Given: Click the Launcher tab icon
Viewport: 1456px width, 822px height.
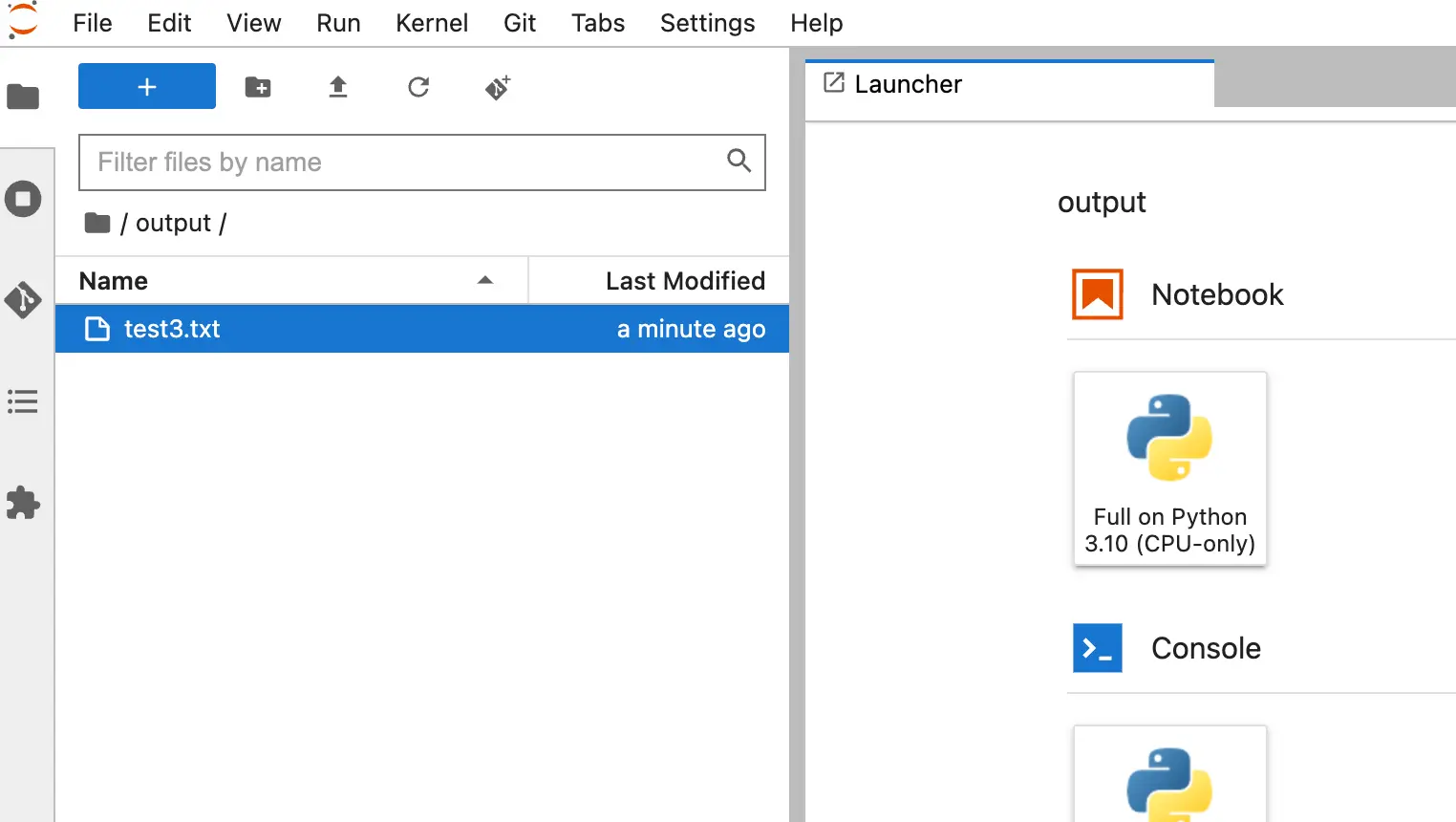Looking at the screenshot, I should (x=834, y=83).
